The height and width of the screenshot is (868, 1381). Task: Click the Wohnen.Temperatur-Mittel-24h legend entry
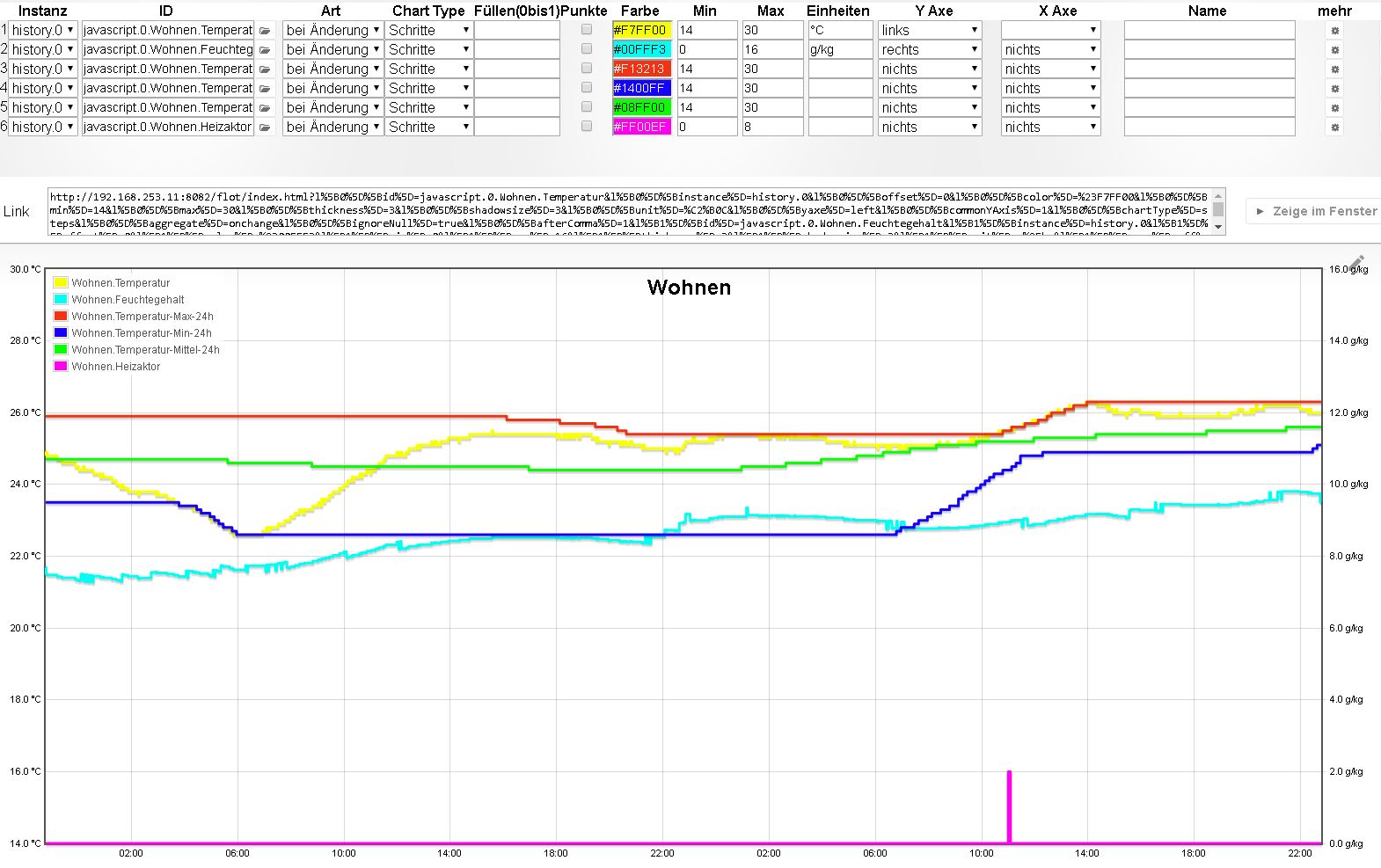pos(136,350)
